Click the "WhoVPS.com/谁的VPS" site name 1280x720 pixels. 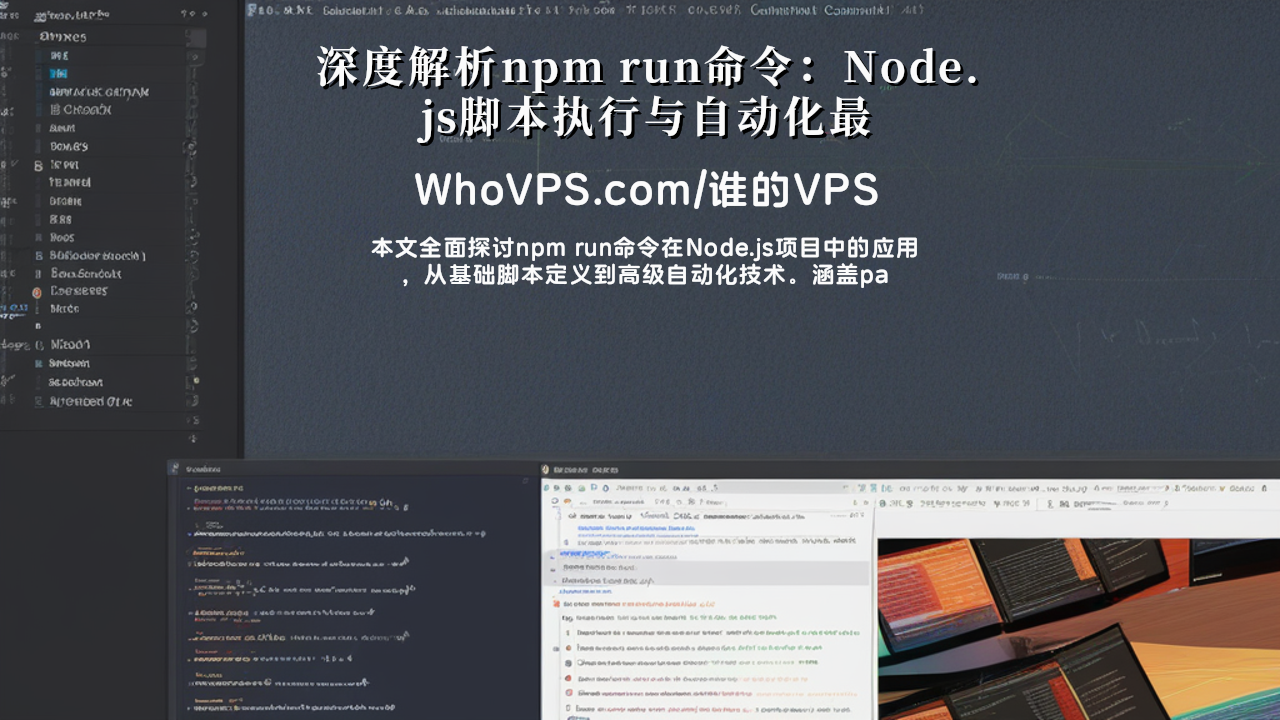(x=647, y=190)
